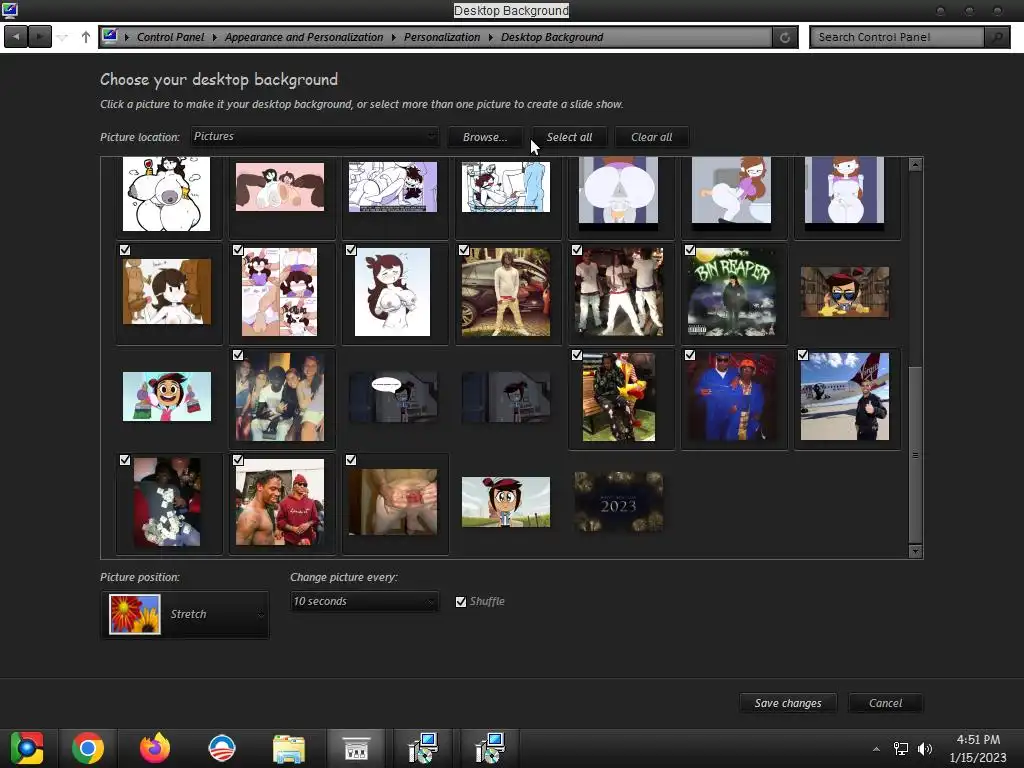Uncheck the man on bench photo checkbox
This screenshot has height=768, width=1024.
(577, 355)
